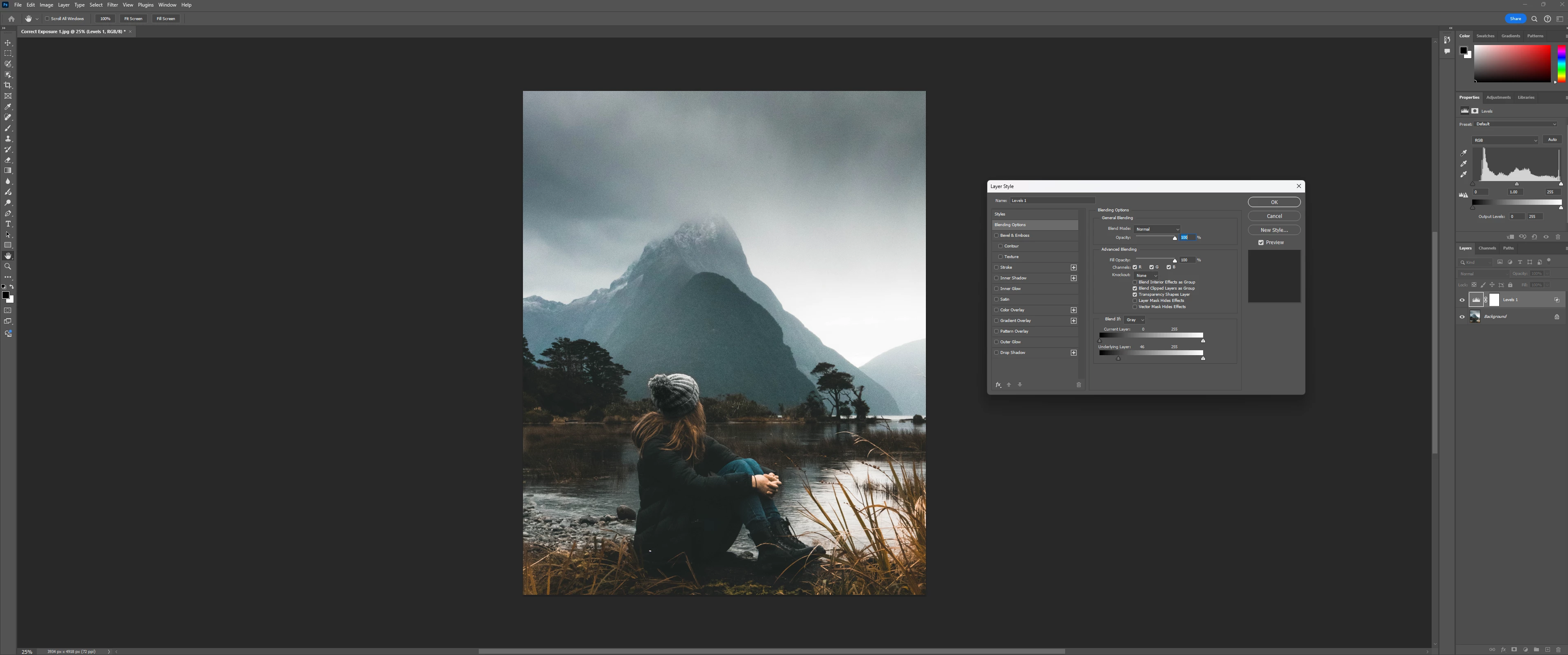Select the Clone Stamp tool
The width and height of the screenshot is (1568, 655).
[8, 139]
